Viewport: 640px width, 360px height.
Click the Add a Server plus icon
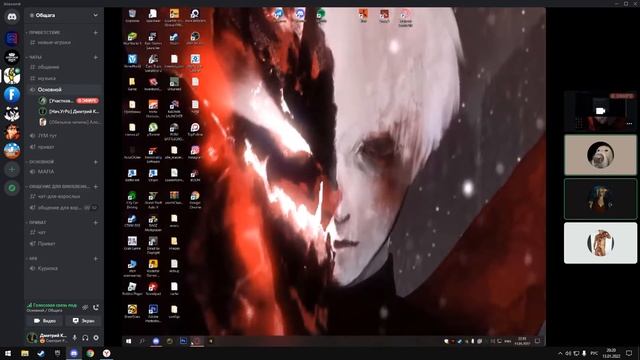pyautogui.click(x=12, y=169)
